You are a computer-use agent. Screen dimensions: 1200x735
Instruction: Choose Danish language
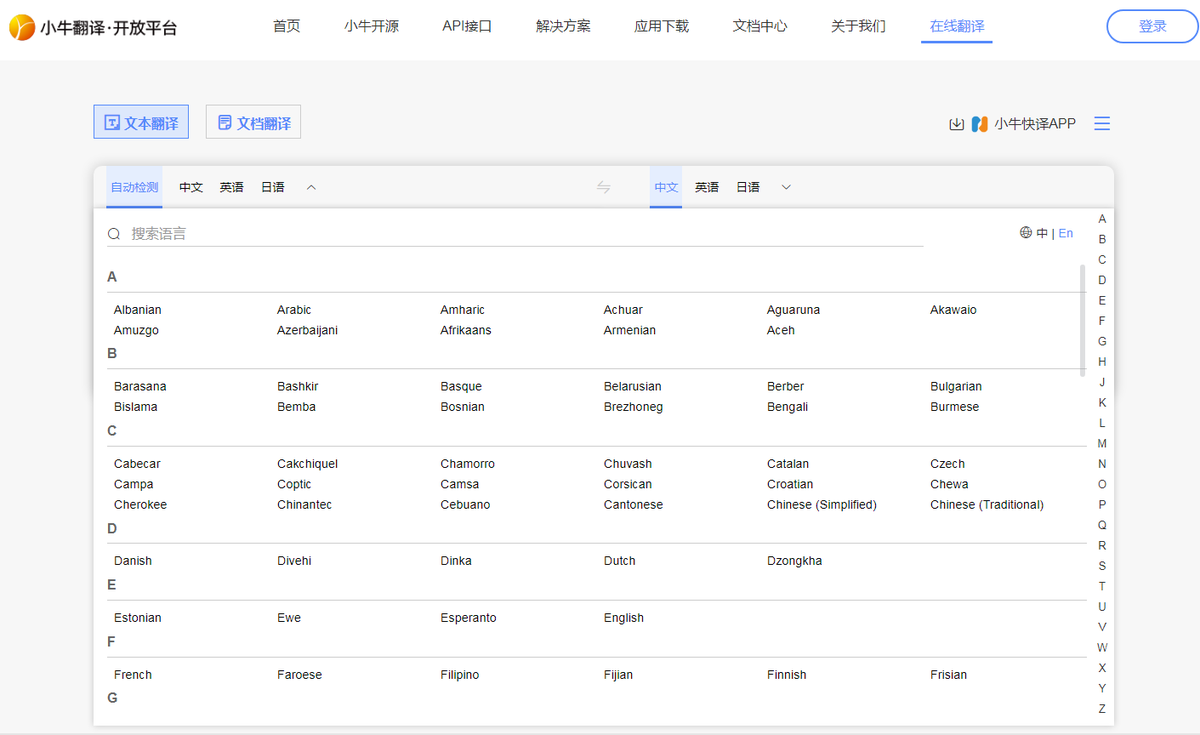point(133,561)
